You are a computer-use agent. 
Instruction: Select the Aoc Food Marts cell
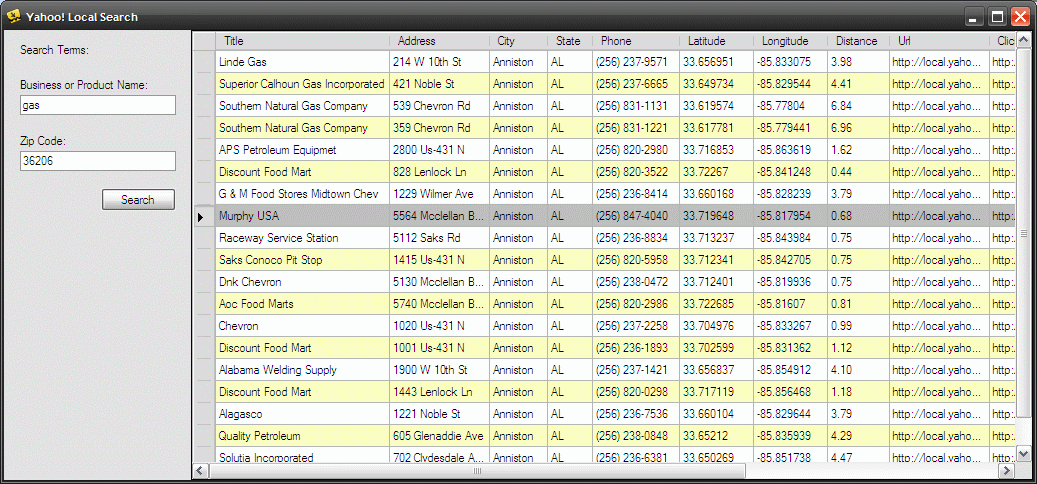tap(302, 304)
